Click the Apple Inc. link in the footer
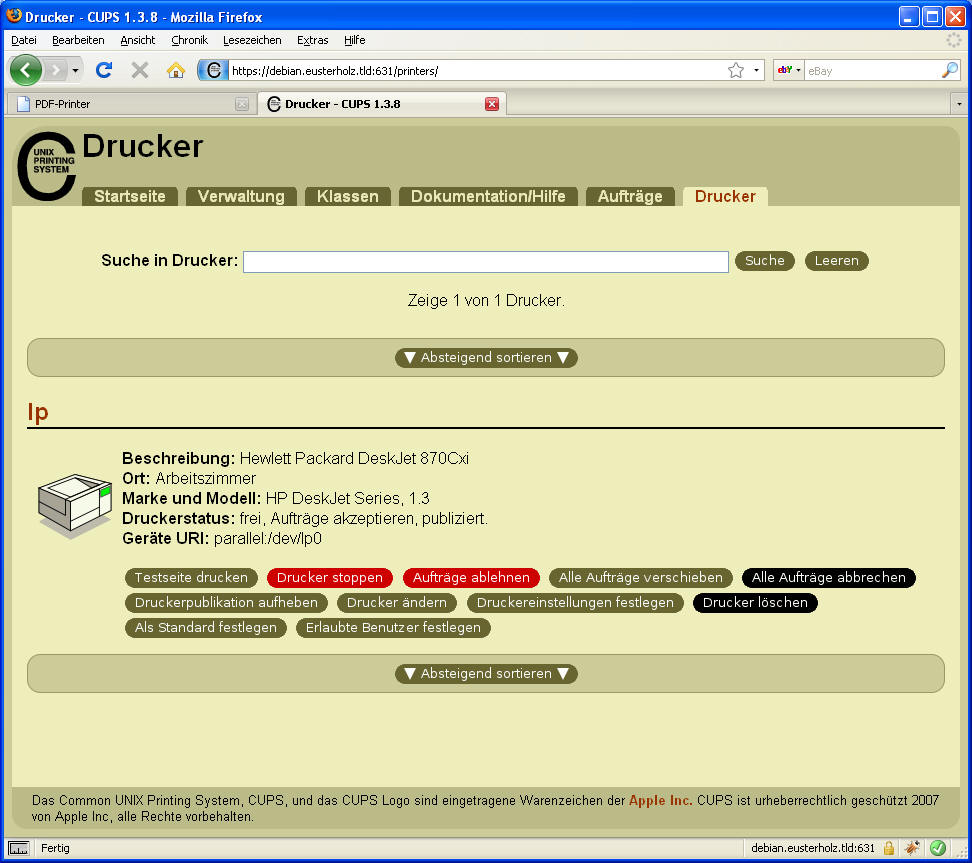 (x=660, y=801)
